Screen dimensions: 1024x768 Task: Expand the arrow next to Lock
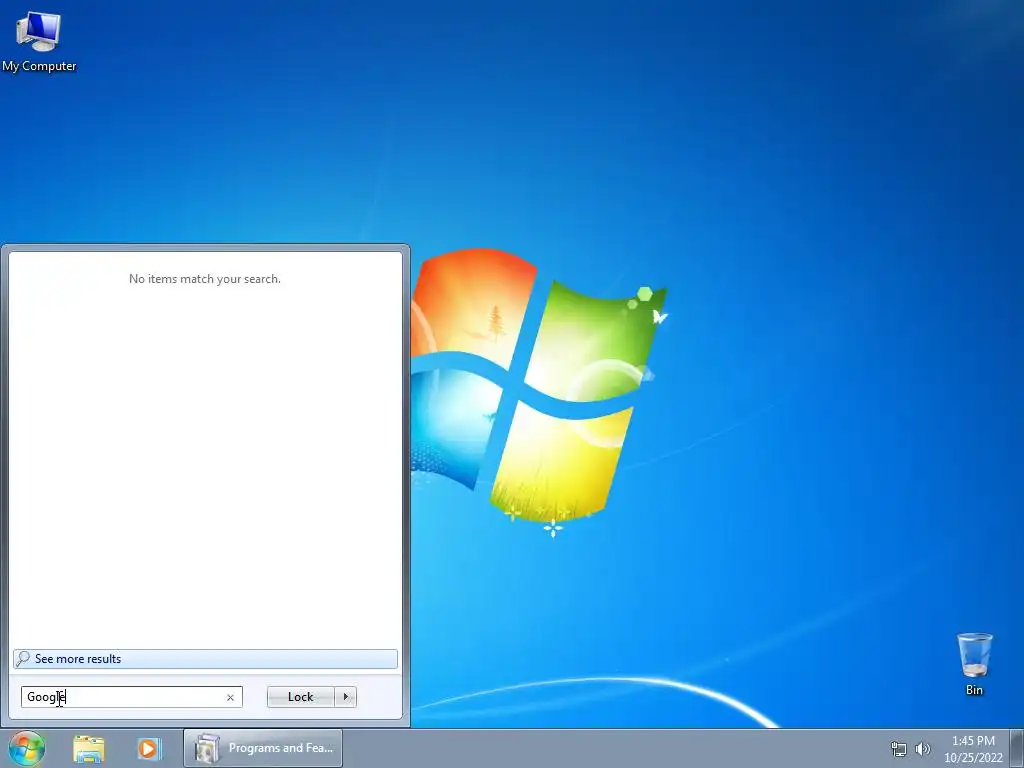[x=345, y=697]
